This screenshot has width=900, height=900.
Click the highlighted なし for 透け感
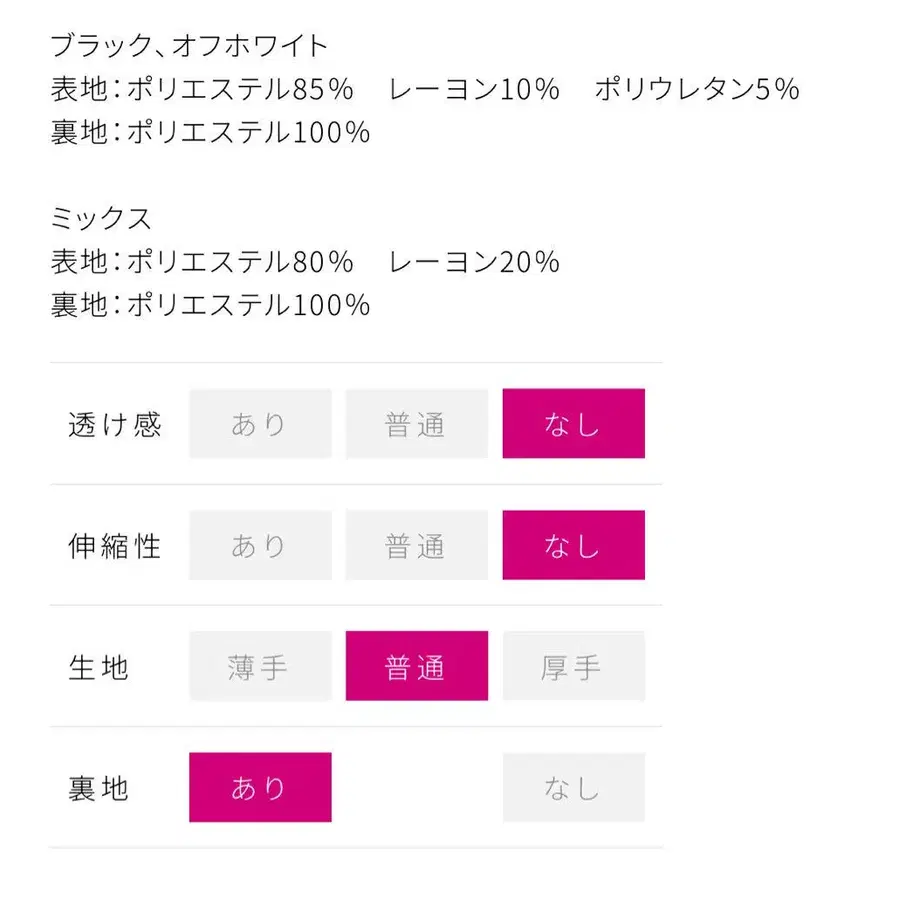[573, 424]
